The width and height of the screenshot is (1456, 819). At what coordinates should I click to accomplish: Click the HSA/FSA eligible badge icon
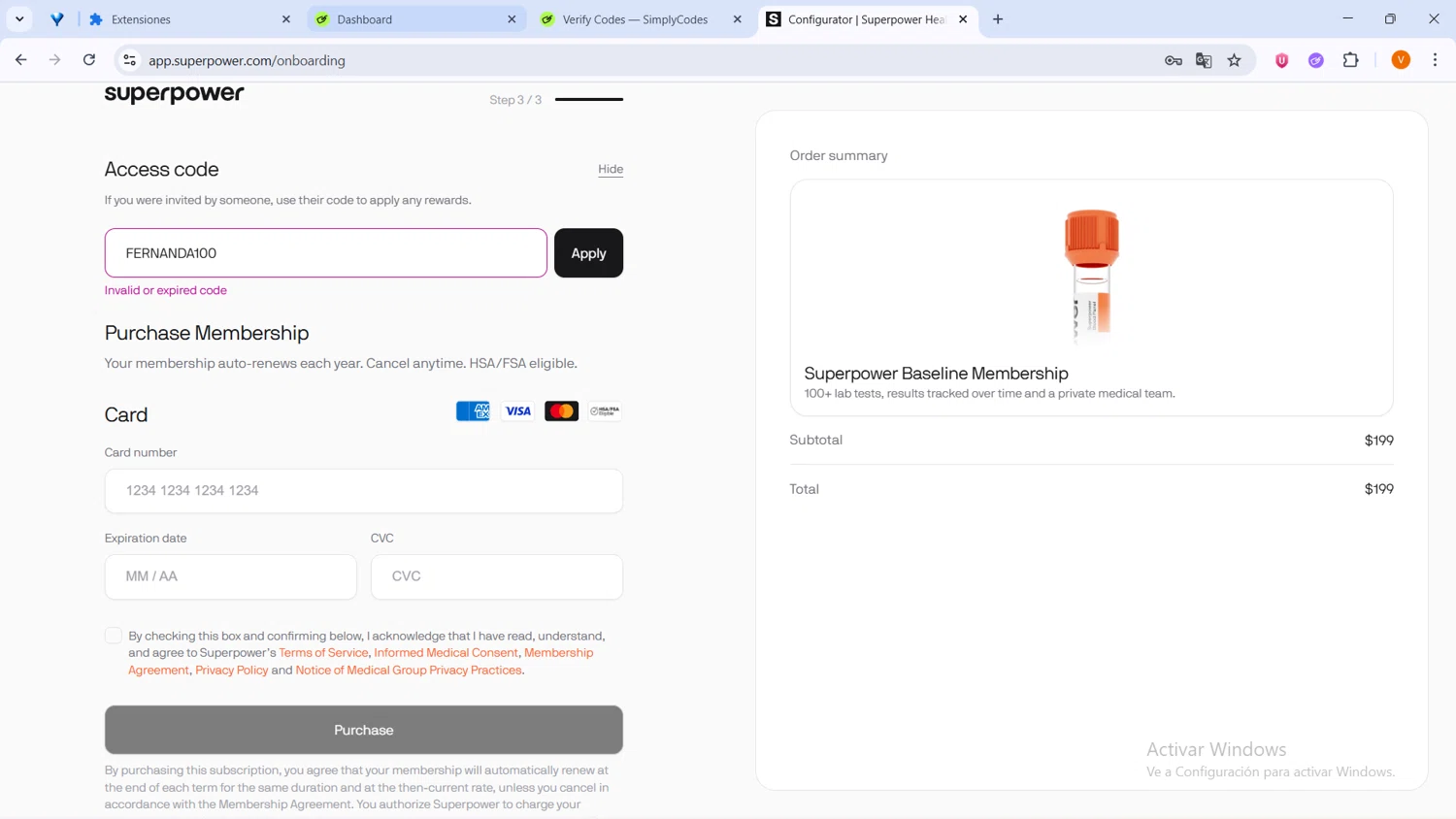tap(605, 411)
